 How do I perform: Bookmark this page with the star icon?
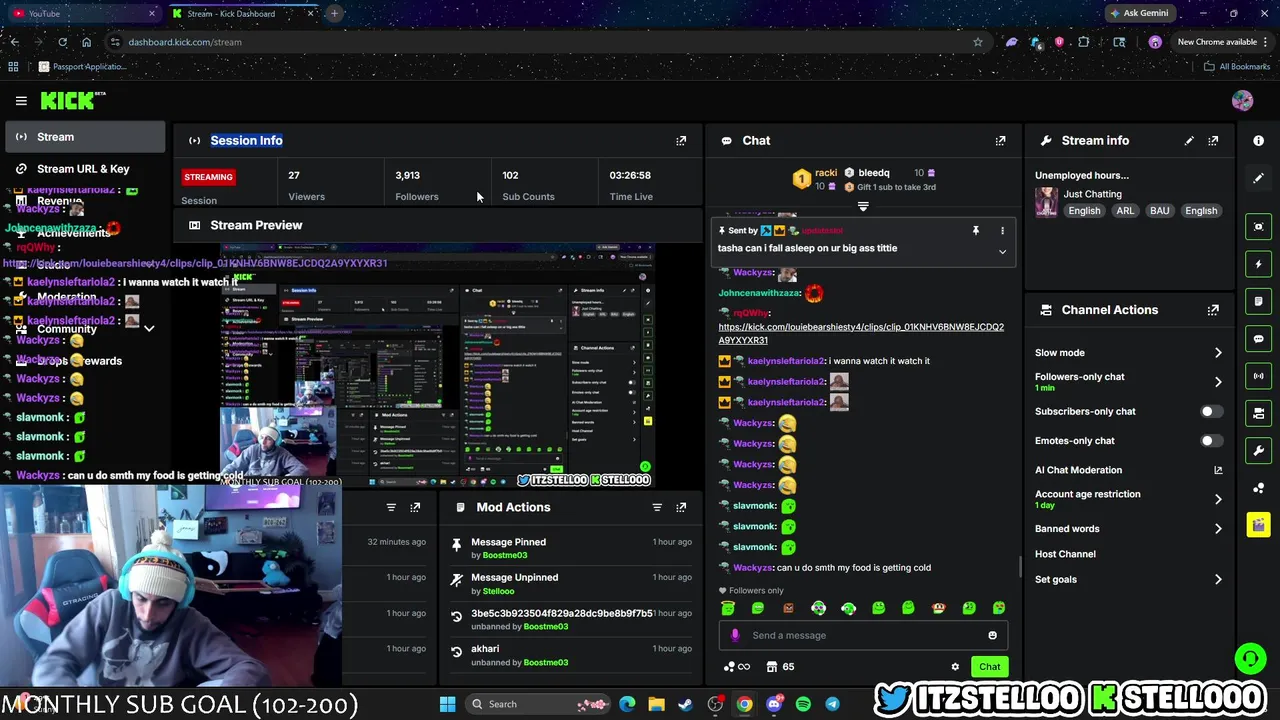pyautogui.click(x=977, y=42)
